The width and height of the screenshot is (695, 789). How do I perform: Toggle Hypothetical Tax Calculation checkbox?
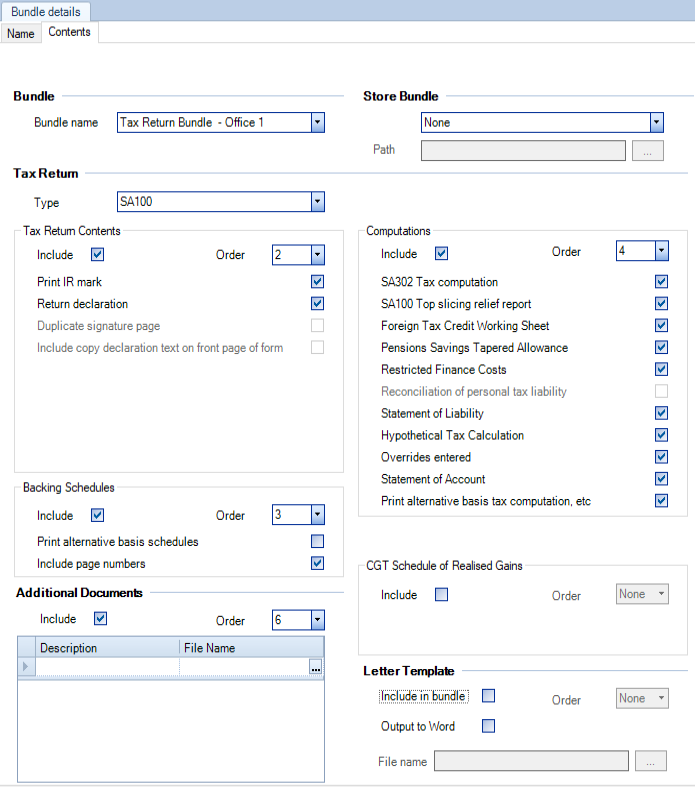pos(661,435)
